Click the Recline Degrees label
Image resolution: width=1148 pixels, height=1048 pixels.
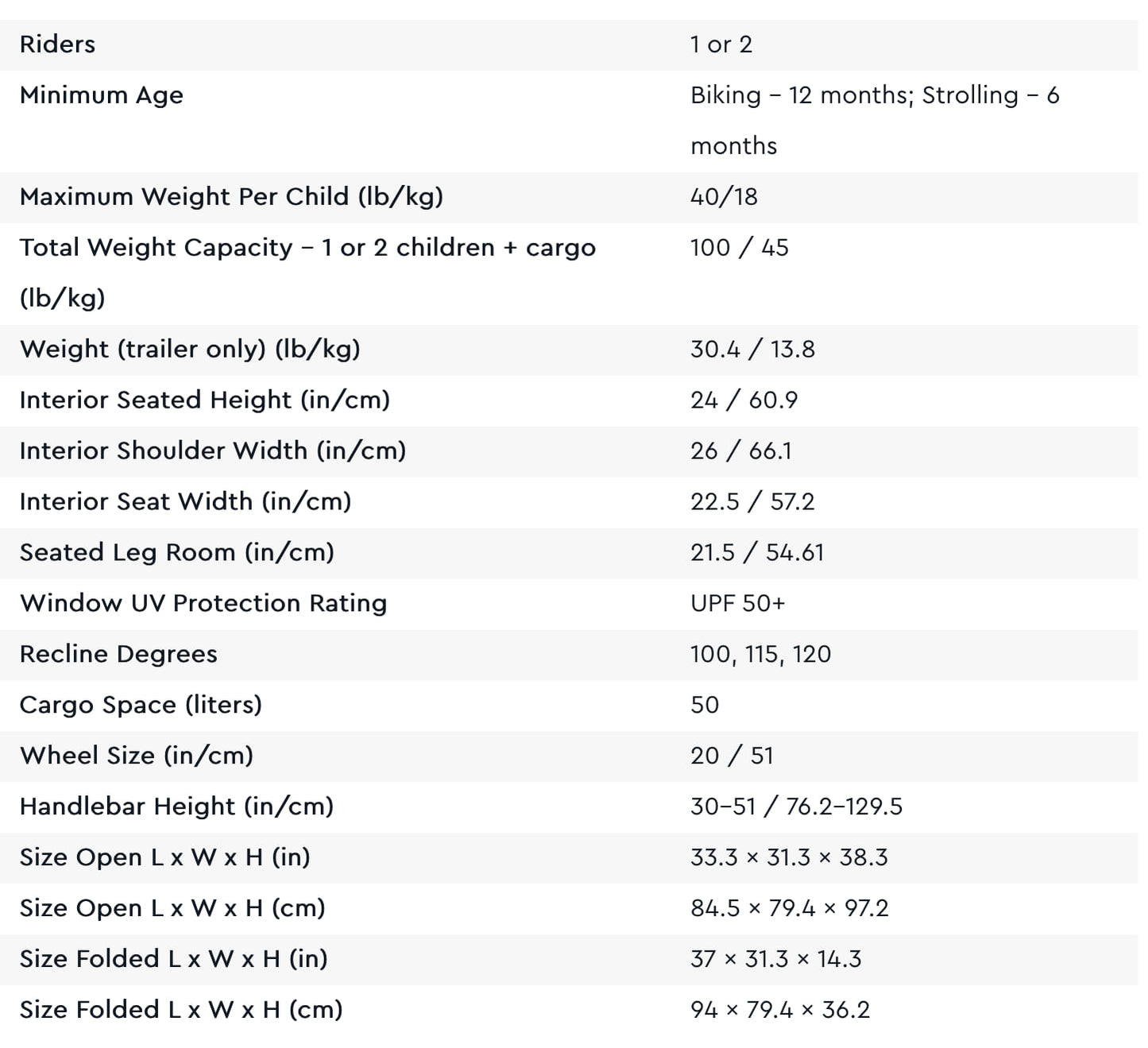118,654
